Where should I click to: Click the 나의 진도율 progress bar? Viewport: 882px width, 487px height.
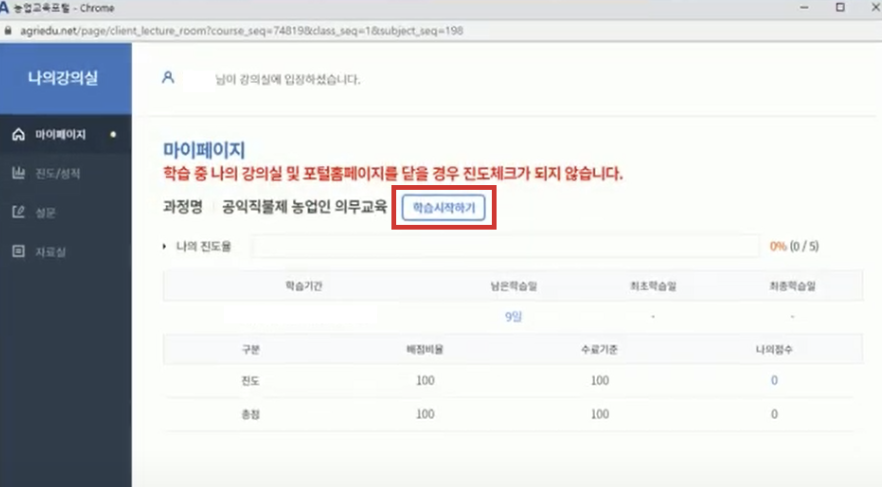tap(505, 246)
